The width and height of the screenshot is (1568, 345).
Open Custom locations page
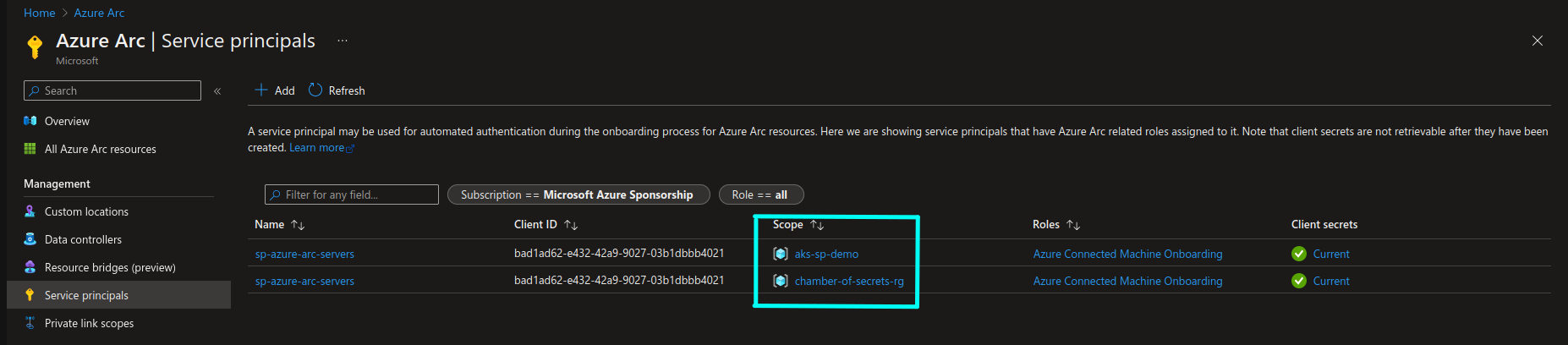click(86, 211)
